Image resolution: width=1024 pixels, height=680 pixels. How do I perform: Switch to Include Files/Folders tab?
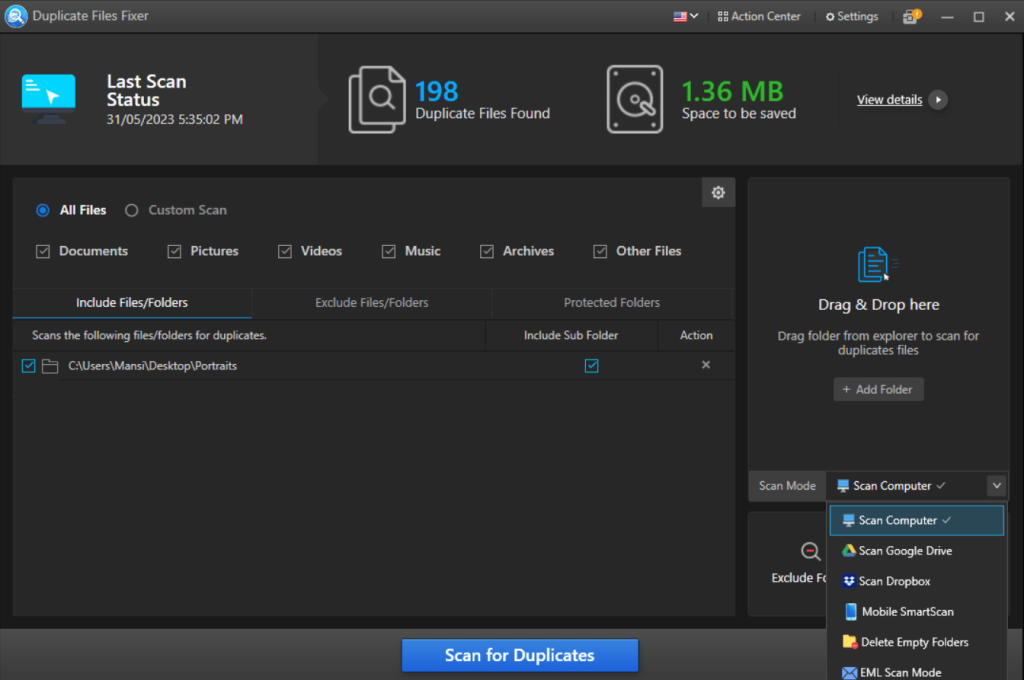[x=132, y=303]
